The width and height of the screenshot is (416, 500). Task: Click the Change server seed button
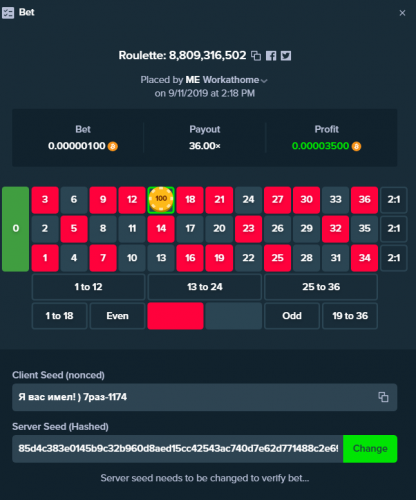tap(370, 449)
